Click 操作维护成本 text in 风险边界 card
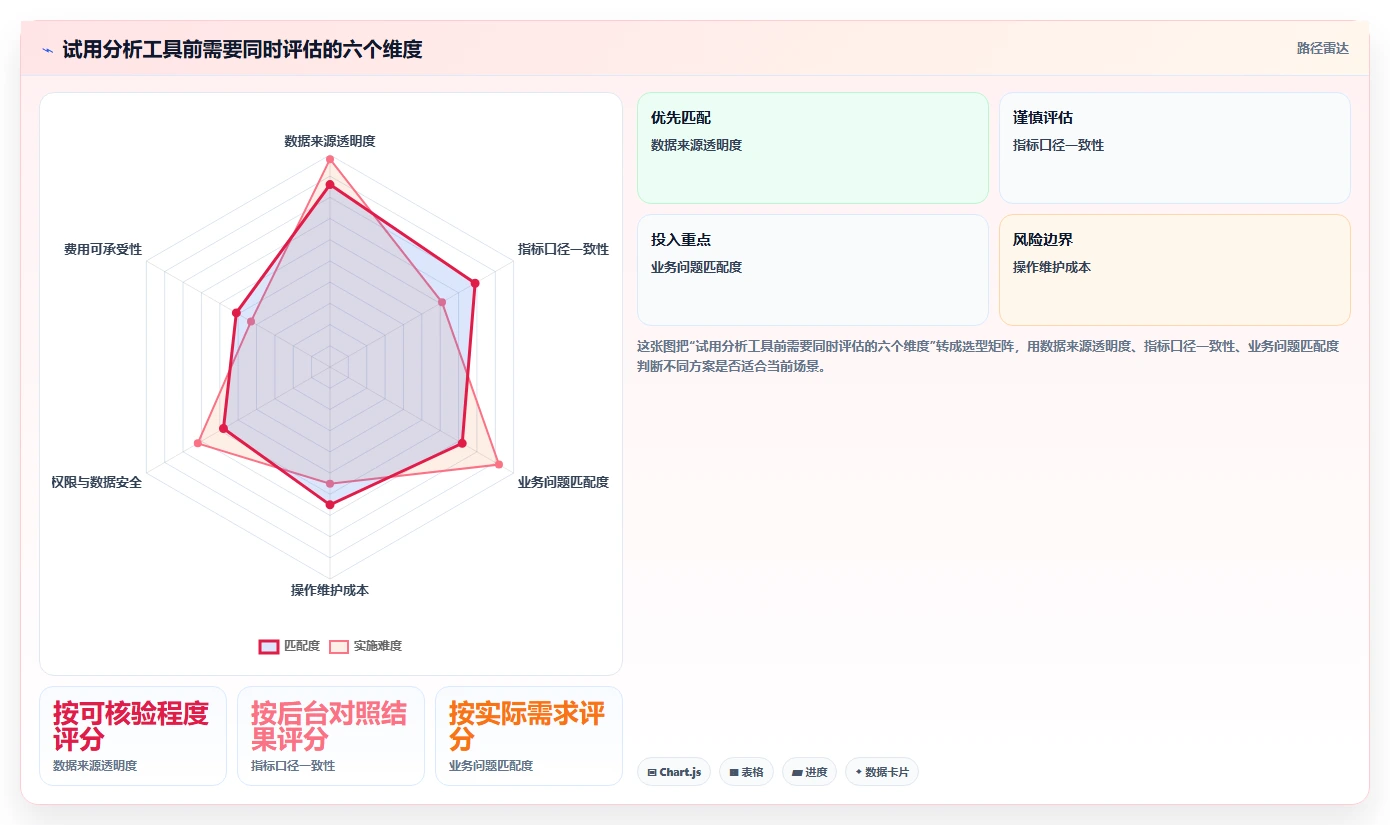 click(x=1052, y=267)
